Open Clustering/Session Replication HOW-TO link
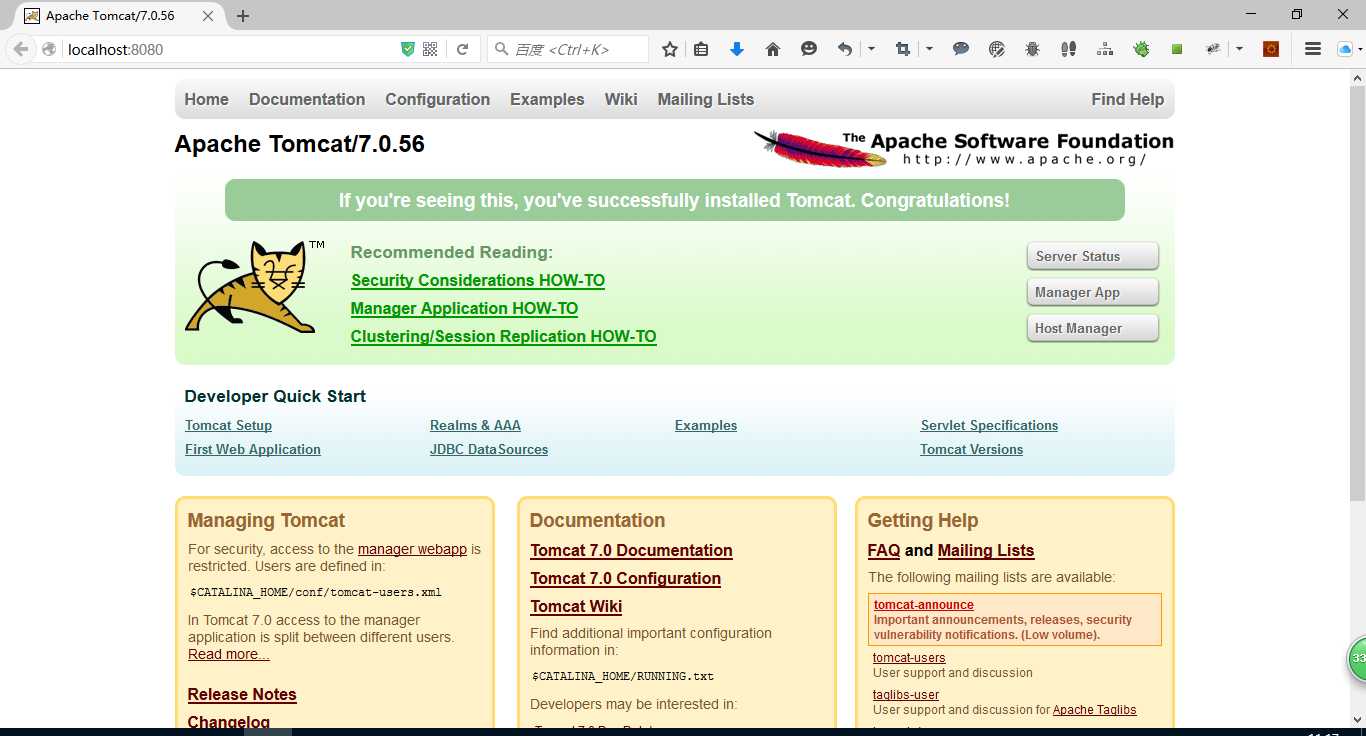This screenshot has height=736, width=1366. [x=503, y=337]
